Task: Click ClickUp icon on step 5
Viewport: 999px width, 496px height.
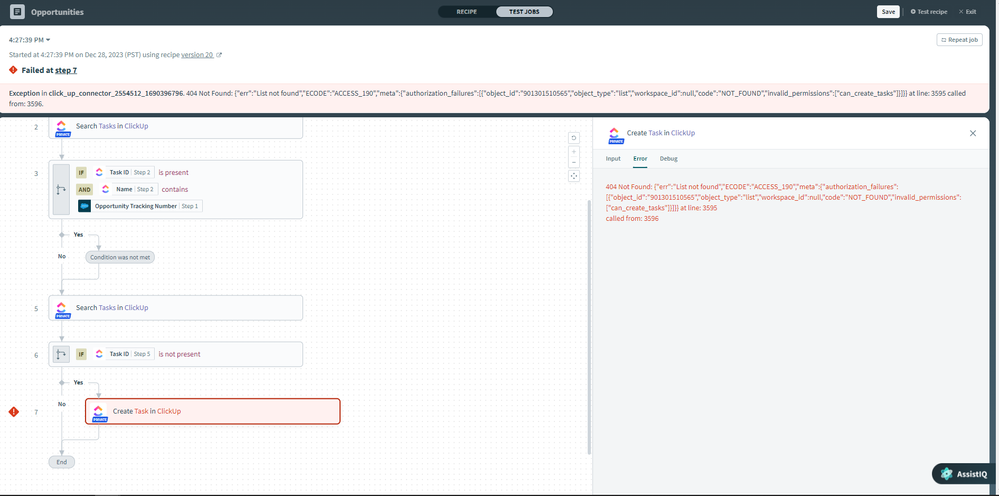Action: coord(62,308)
